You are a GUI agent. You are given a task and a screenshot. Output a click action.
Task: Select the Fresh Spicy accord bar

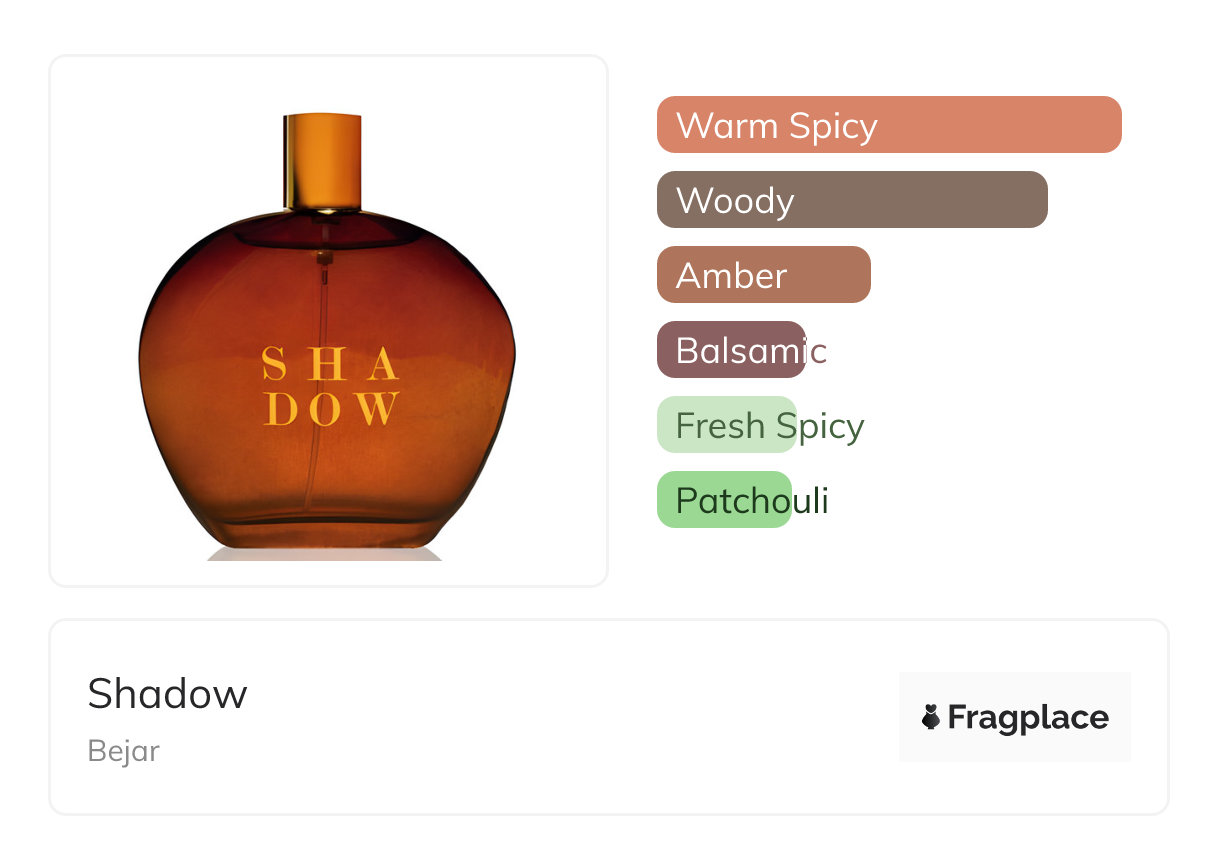(x=726, y=425)
